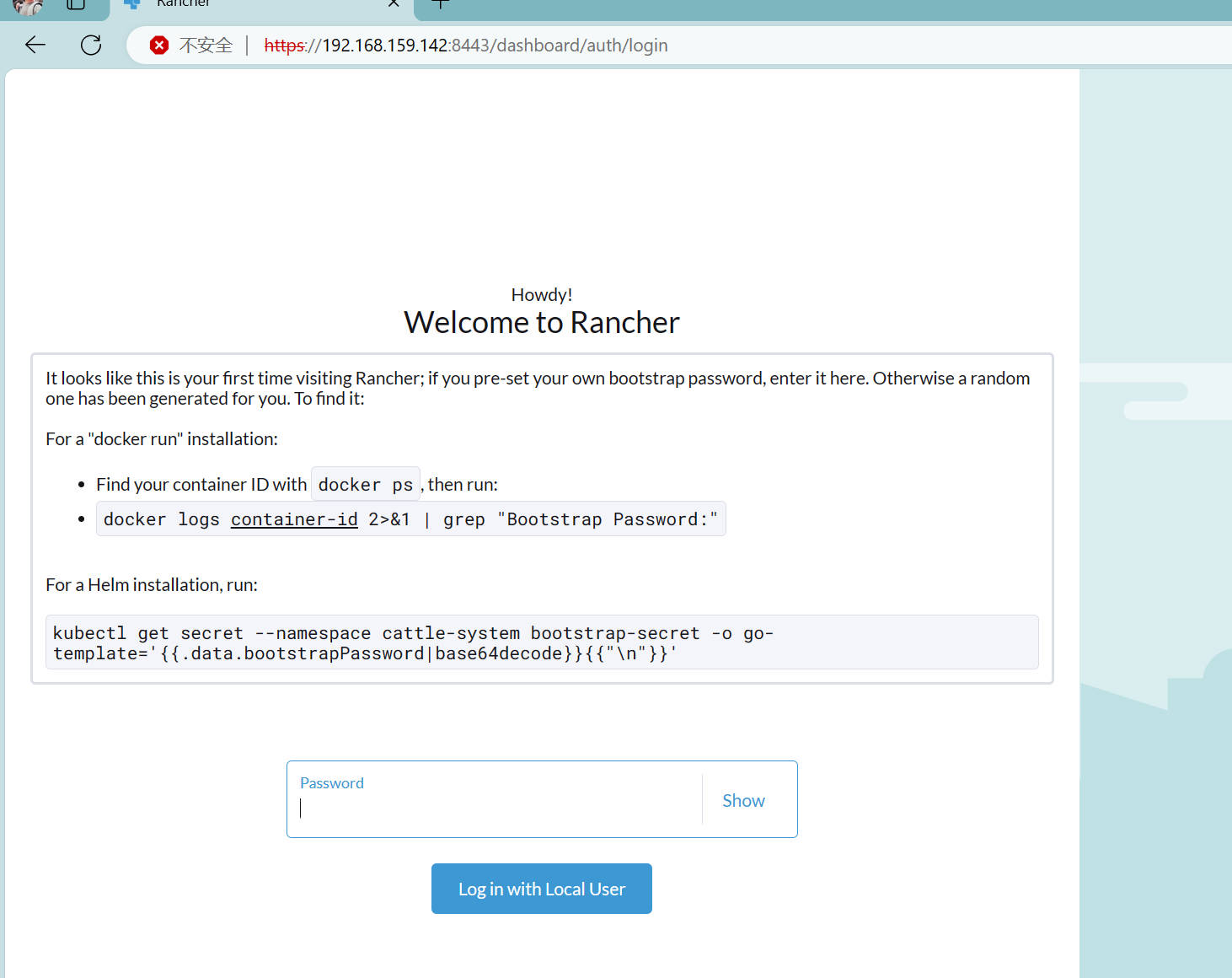Log in with Local User

pos(542,889)
